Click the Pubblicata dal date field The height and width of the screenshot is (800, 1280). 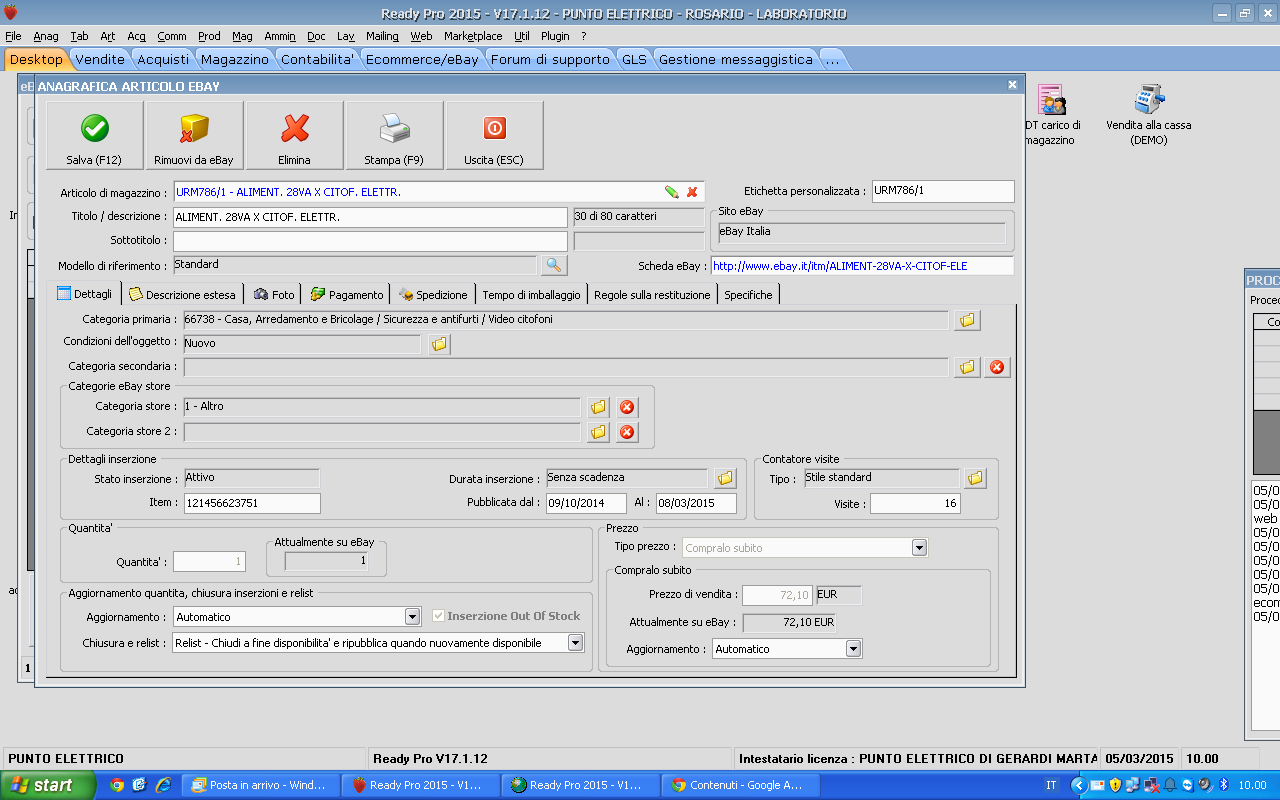point(586,503)
